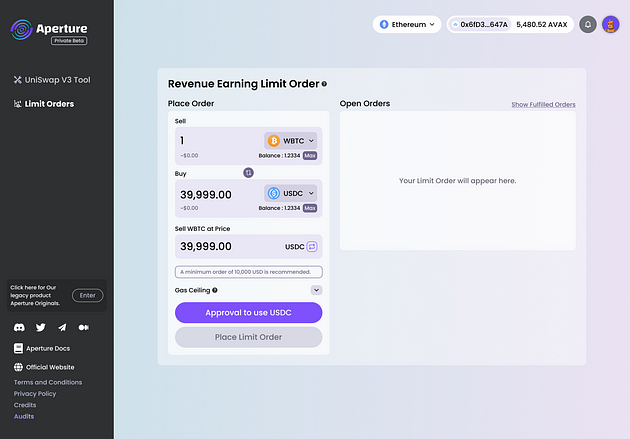Open the user avatar profile
This screenshot has width=630, height=439.
(610, 25)
